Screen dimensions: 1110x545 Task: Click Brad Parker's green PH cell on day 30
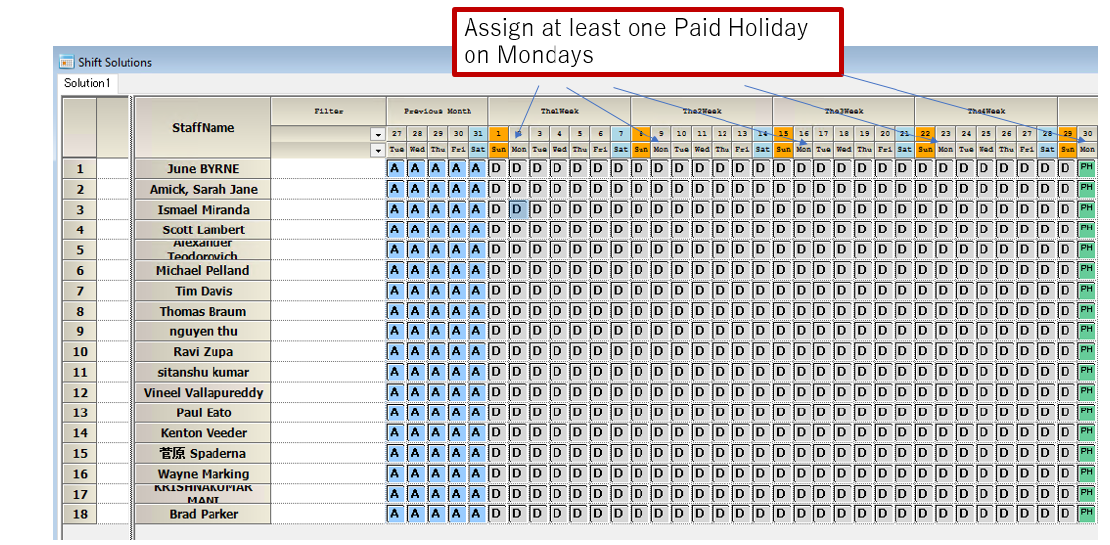[x=1087, y=515]
